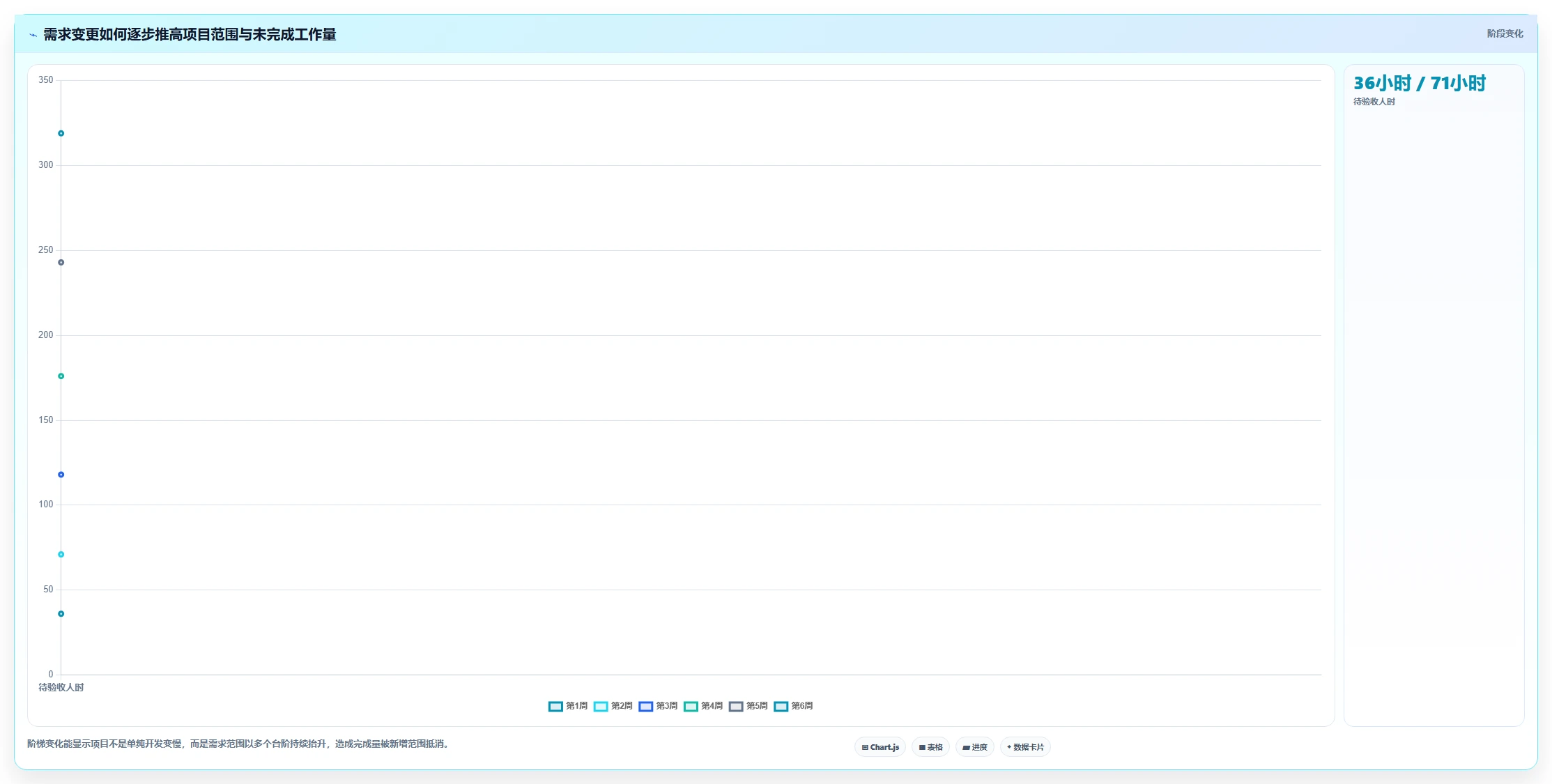Select the data point near 320

pos(61,133)
